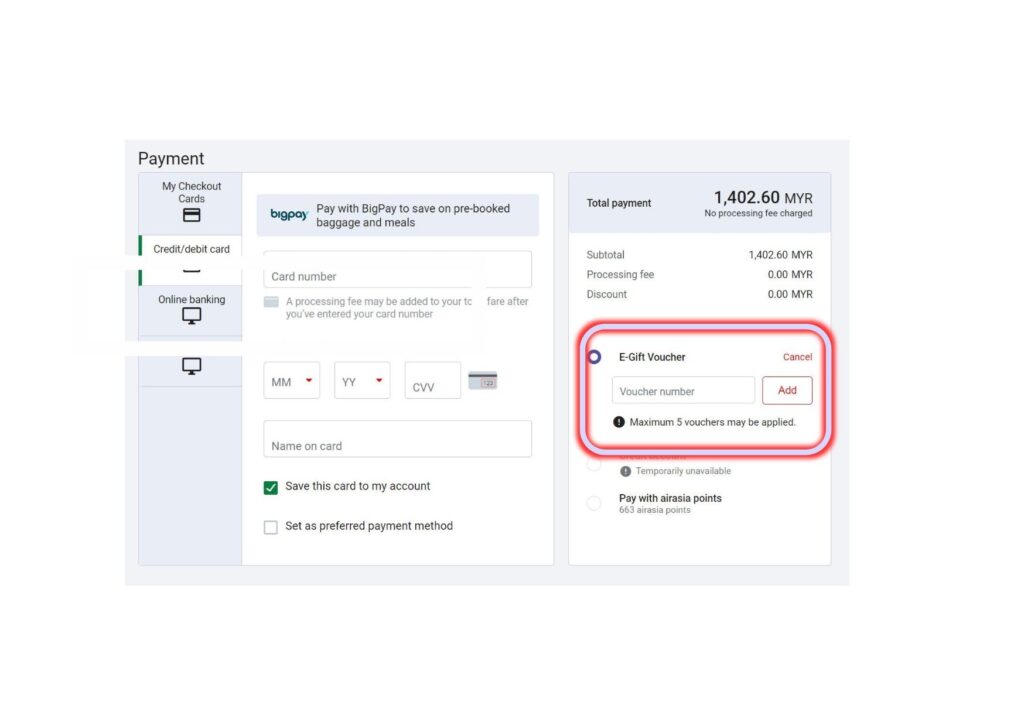
Task: Click the Temporarily unavailable text
Action: tap(683, 471)
